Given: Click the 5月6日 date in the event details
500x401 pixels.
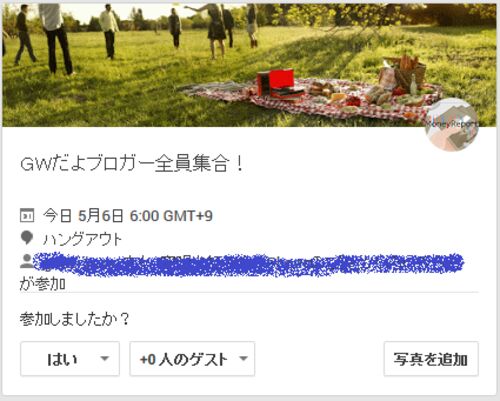Looking at the screenshot, I should click(x=100, y=216).
